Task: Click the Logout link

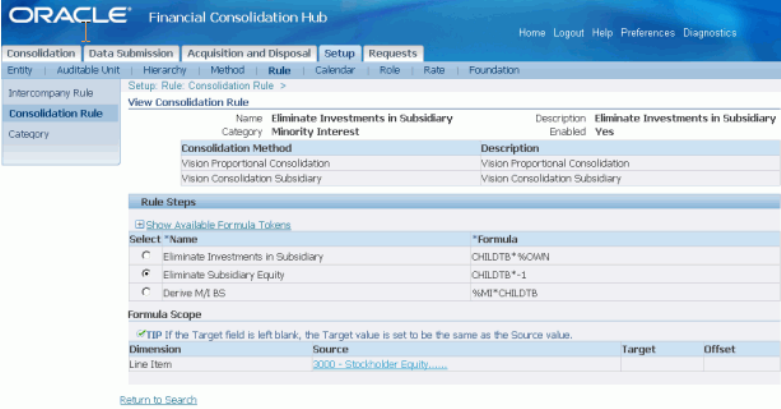Action: pyautogui.click(x=568, y=33)
